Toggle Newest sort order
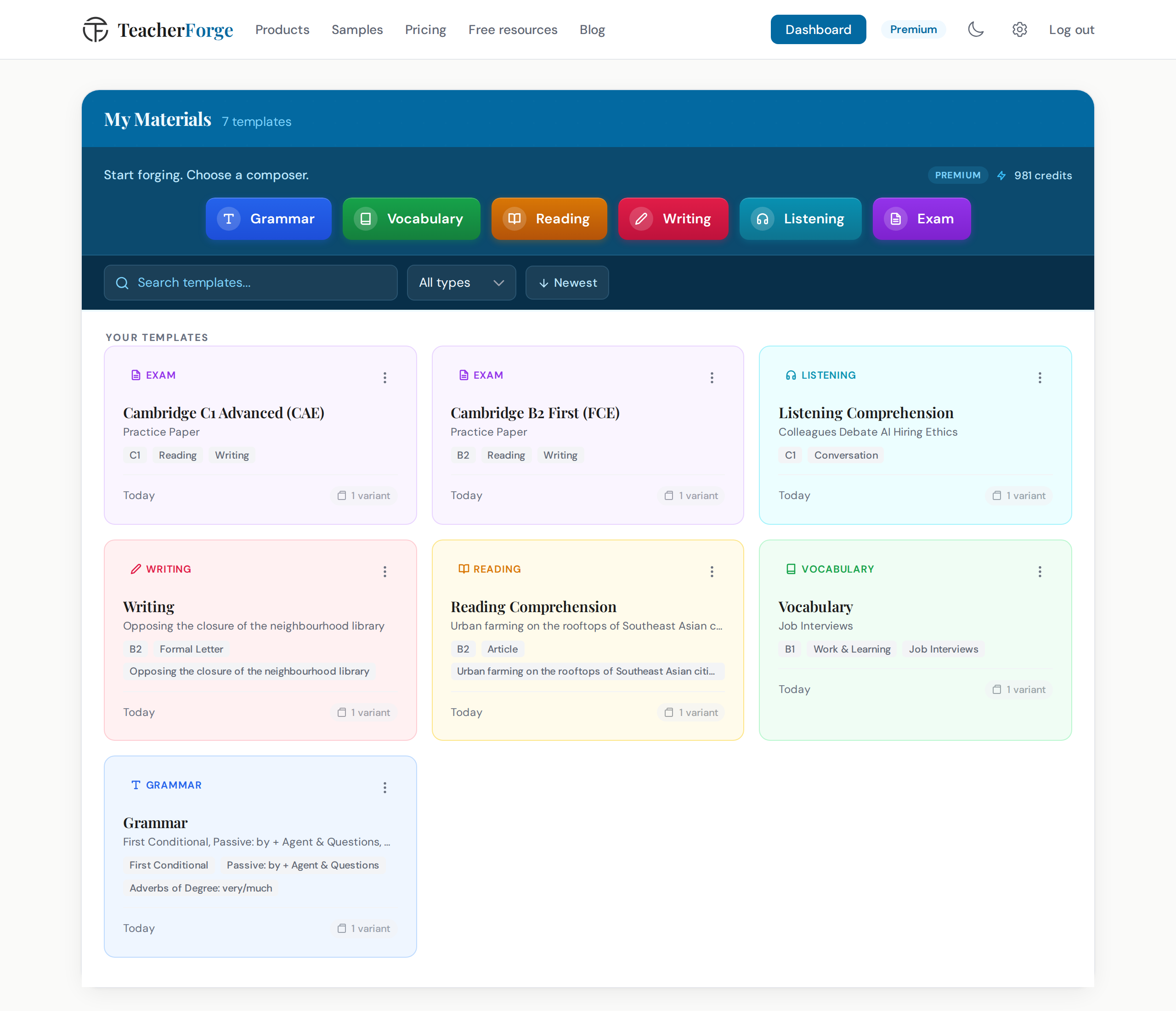The image size is (1176, 1011). click(567, 283)
